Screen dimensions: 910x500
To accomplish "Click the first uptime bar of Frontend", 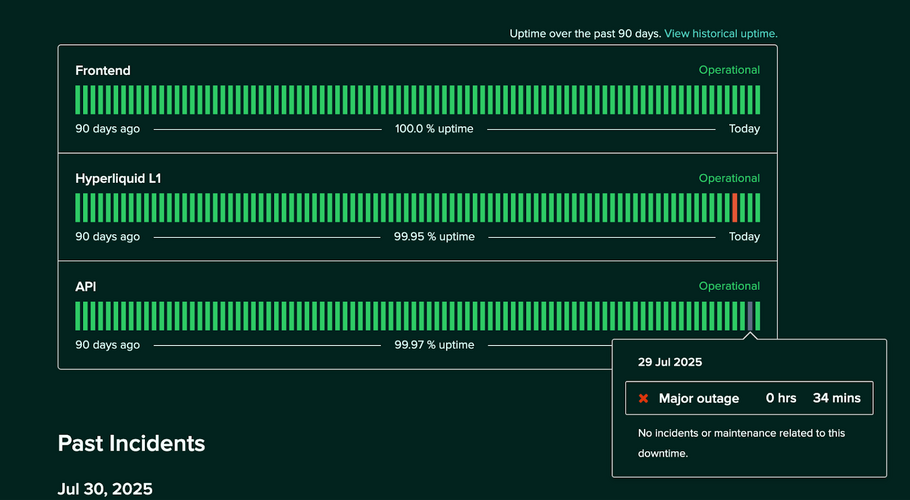I will 78,100.
